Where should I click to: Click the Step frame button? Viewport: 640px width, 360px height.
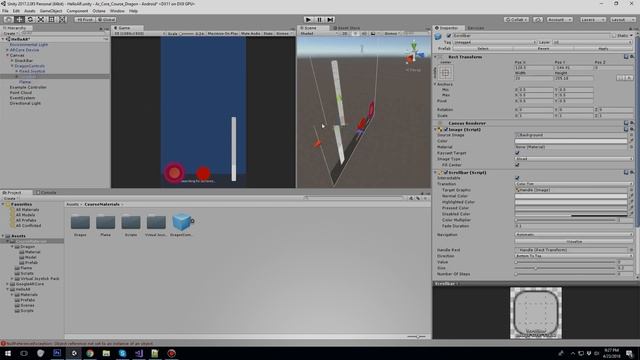[x=330, y=19]
